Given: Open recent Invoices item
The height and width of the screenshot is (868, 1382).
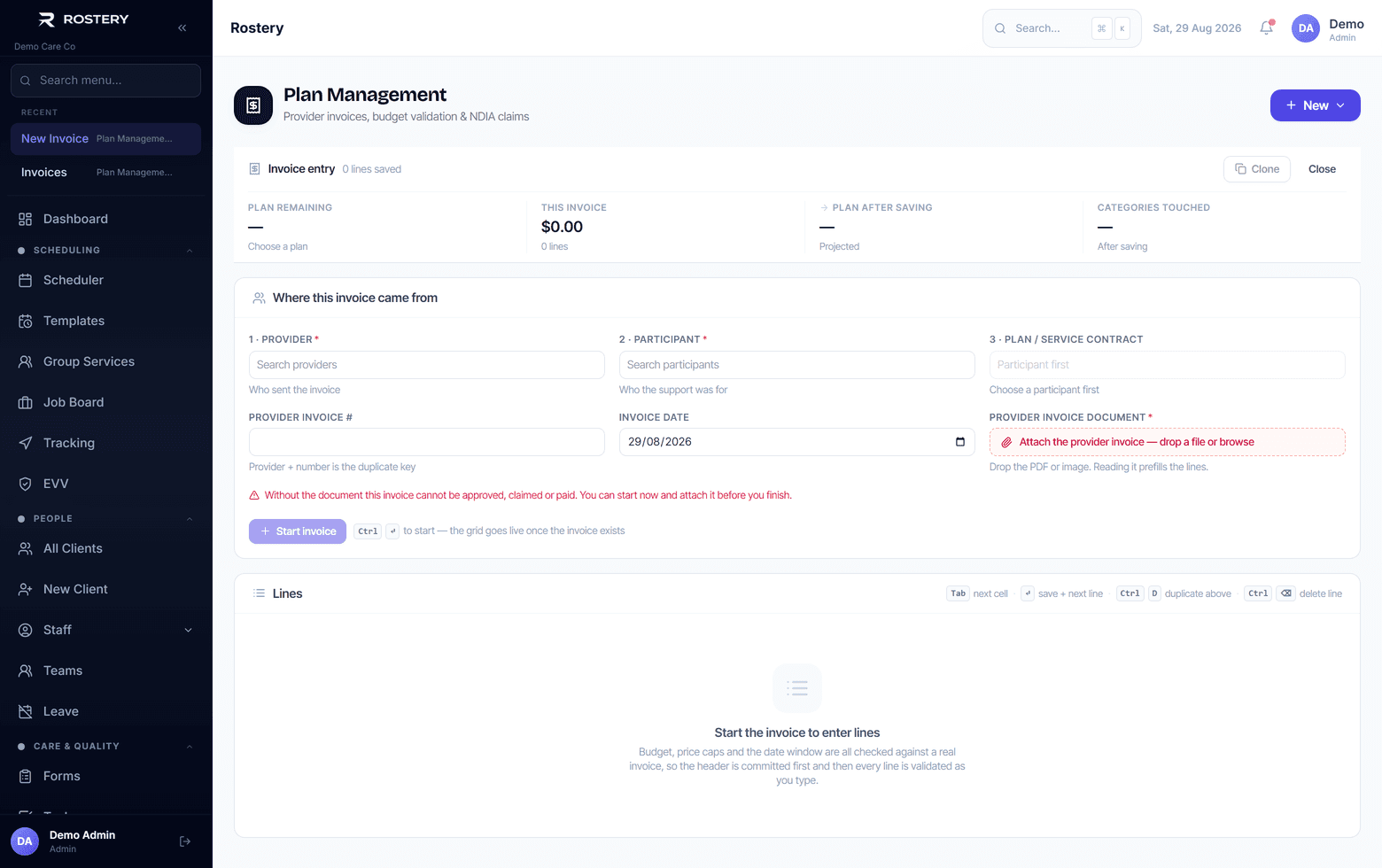Looking at the screenshot, I should pos(106,173).
